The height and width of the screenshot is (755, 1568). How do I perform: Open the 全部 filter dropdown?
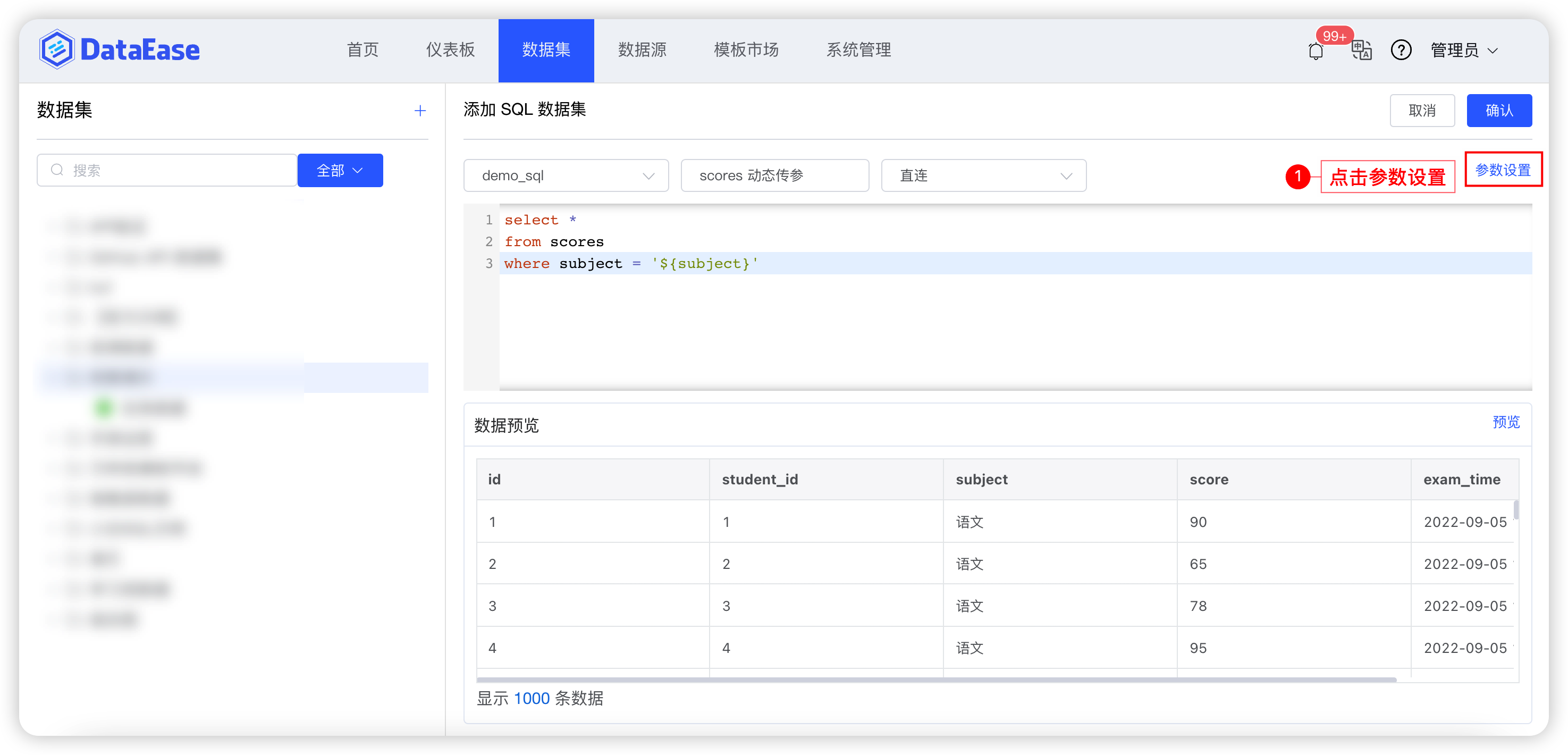pyautogui.click(x=340, y=171)
